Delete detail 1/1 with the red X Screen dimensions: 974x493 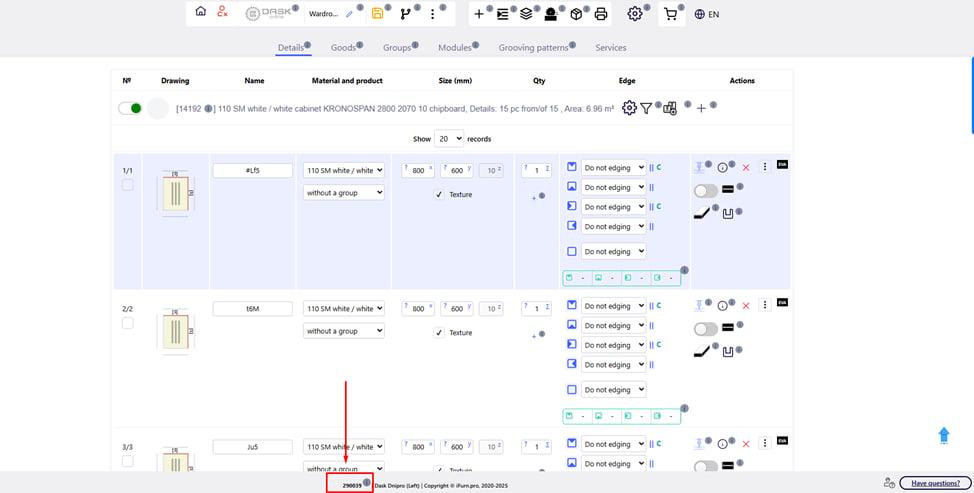point(746,168)
